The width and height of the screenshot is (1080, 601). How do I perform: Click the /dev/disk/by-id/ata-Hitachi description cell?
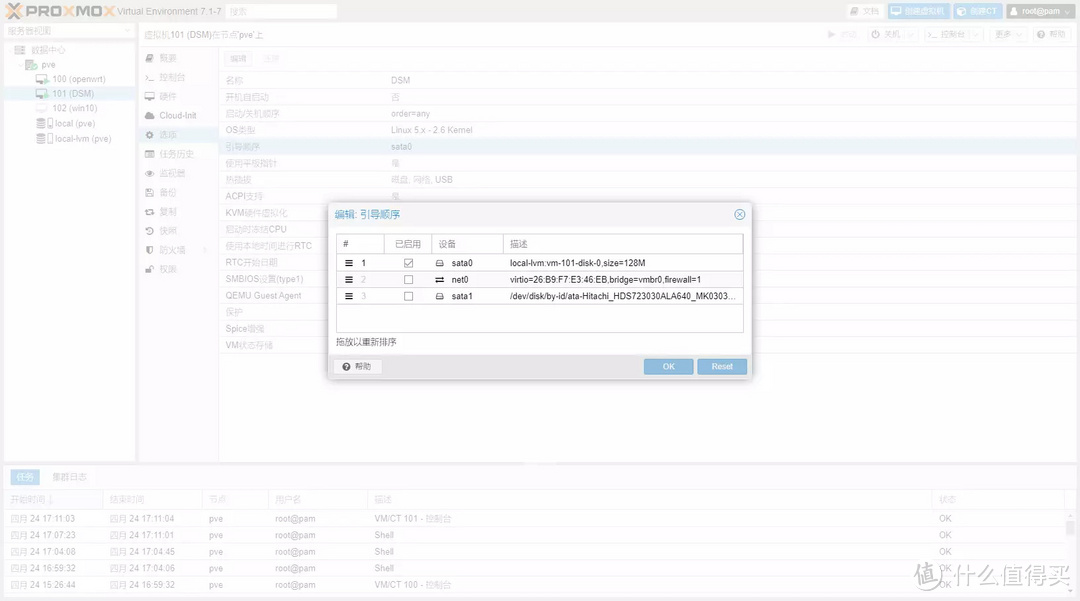[623, 296]
